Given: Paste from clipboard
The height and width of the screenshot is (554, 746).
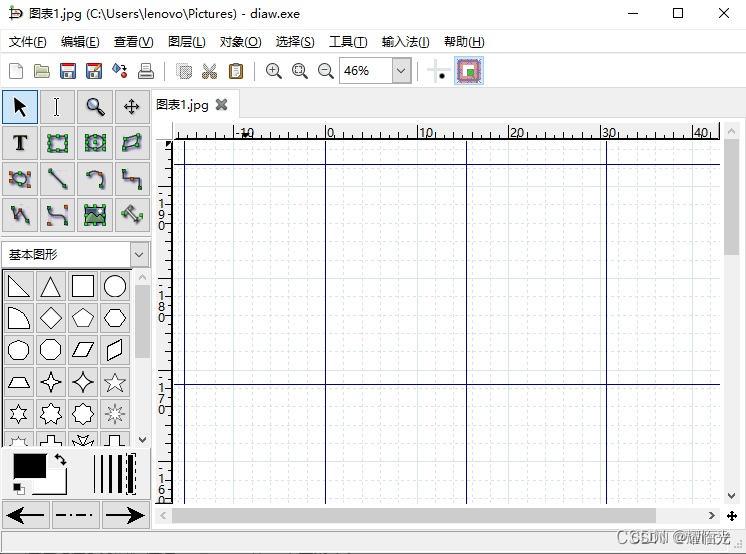Looking at the screenshot, I should tap(236, 71).
